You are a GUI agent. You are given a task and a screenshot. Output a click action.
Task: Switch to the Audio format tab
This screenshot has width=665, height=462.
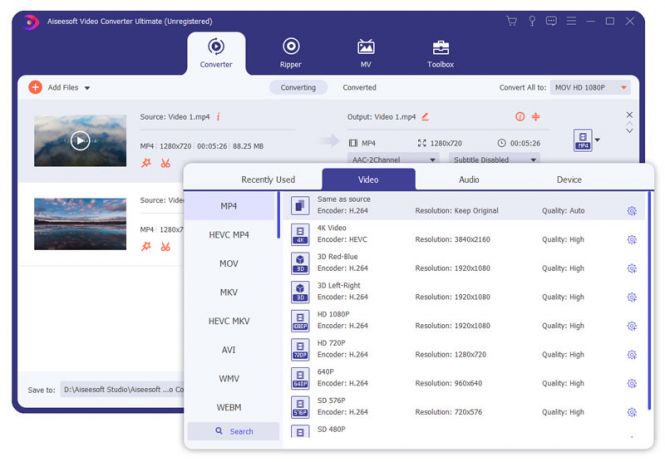pyautogui.click(x=469, y=179)
